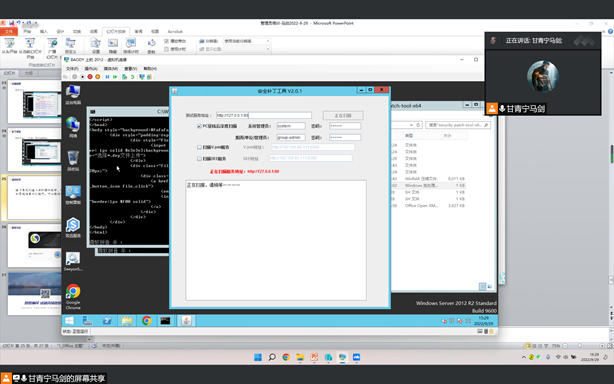
Task: Open Server Manager in VM taskbar
Action: pyautogui.click(x=87, y=321)
